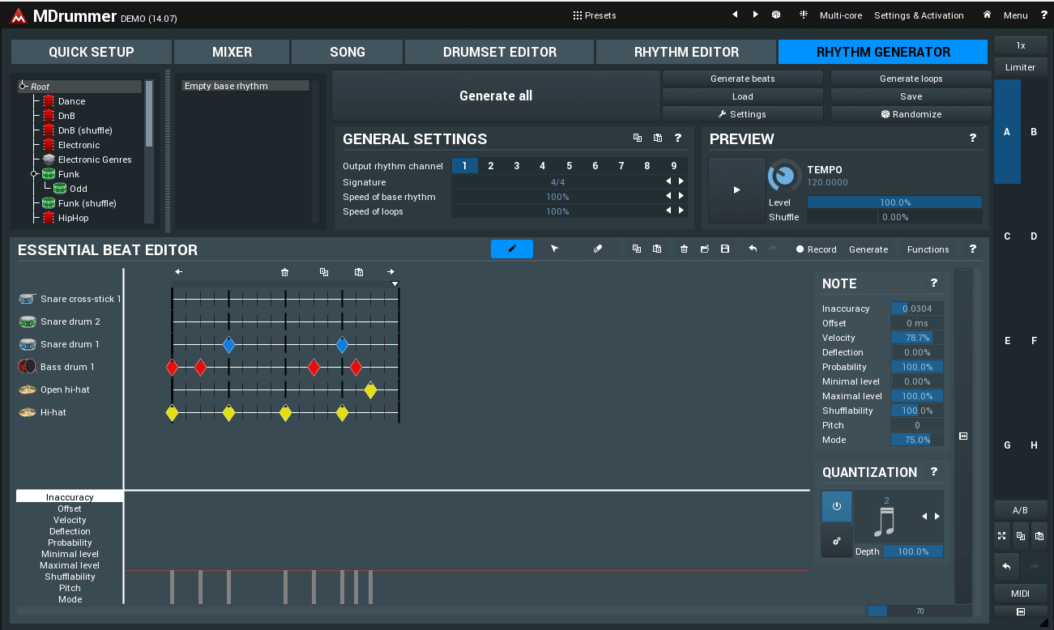Click the Randomize button
This screenshot has width=1054, height=630.
coord(911,114)
